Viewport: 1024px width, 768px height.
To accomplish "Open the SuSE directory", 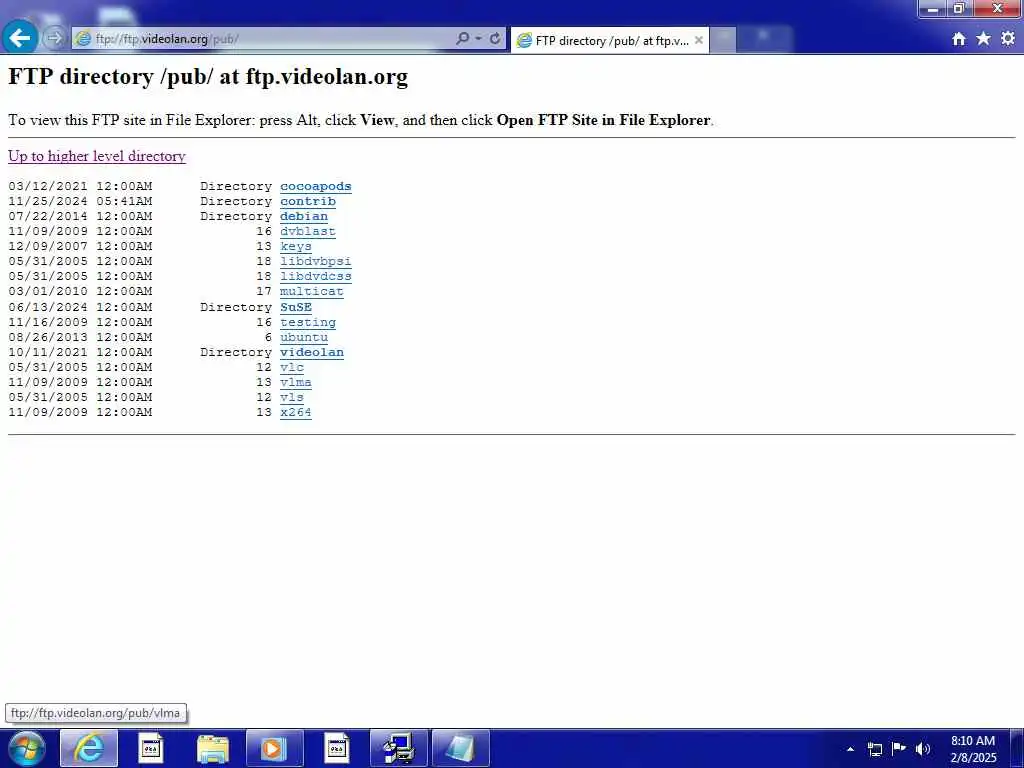I will click(x=296, y=307).
